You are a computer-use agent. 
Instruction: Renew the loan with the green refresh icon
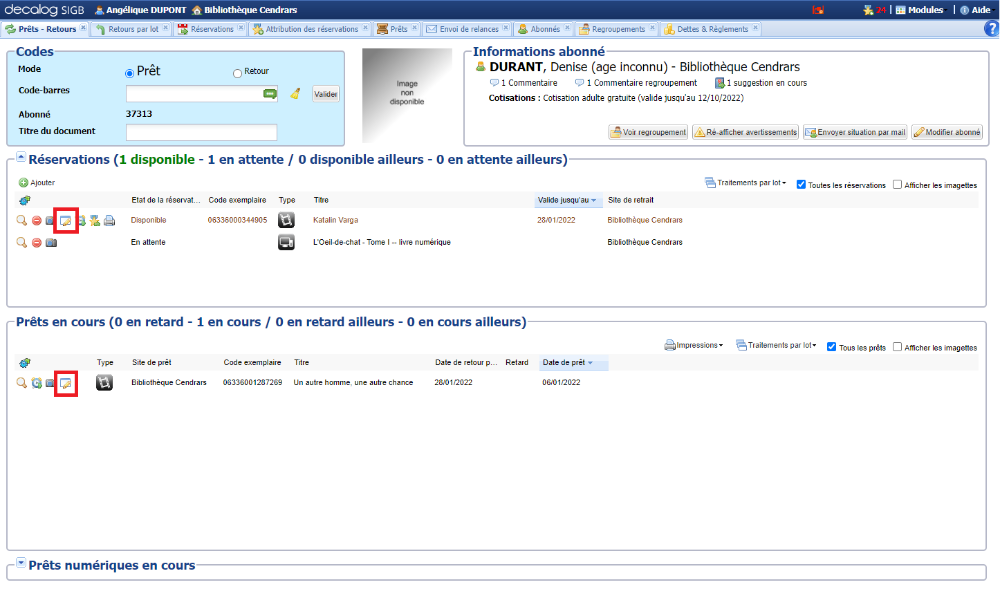pos(36,382)
